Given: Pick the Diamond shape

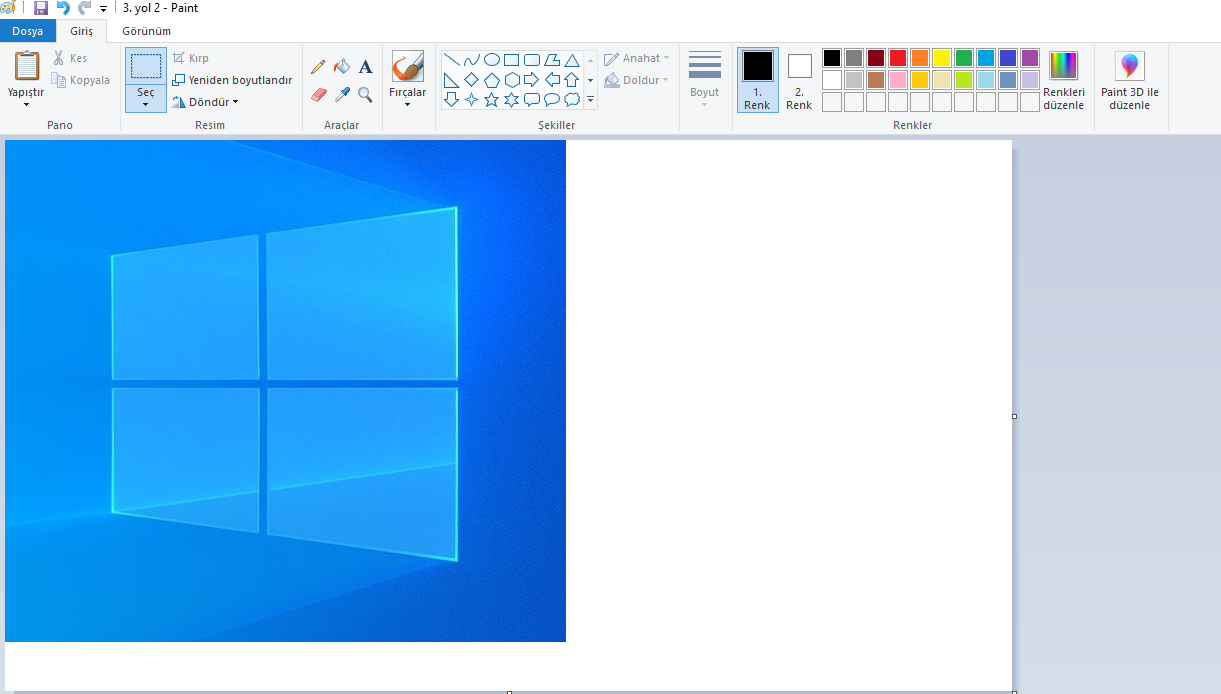Looking at the screenshot, I should 471,80.
